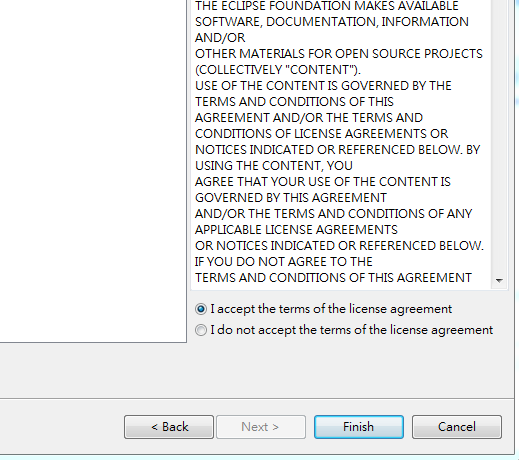
Task: Click the text 'OTHER MATERIALS FOR OPEN SOURCE PROJECTS'
Action: point(339,54)
